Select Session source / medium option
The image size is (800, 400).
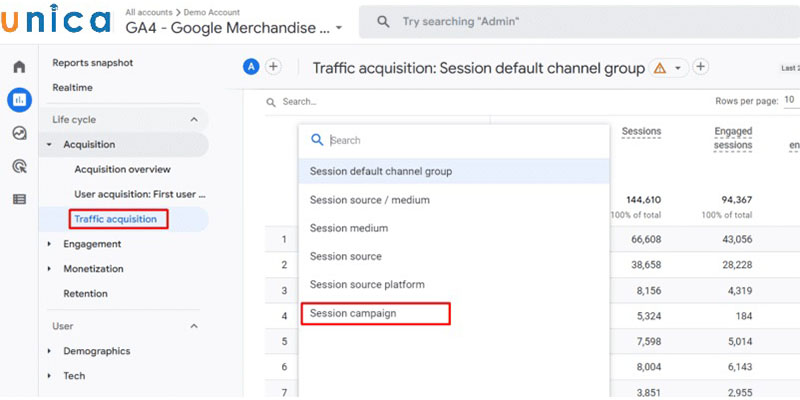(x=369, y=200)
